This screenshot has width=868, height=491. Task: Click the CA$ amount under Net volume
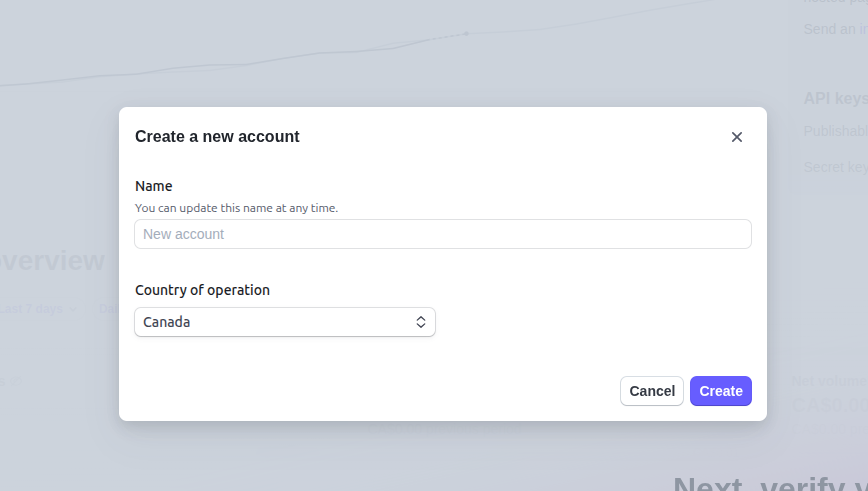point(829,404)
